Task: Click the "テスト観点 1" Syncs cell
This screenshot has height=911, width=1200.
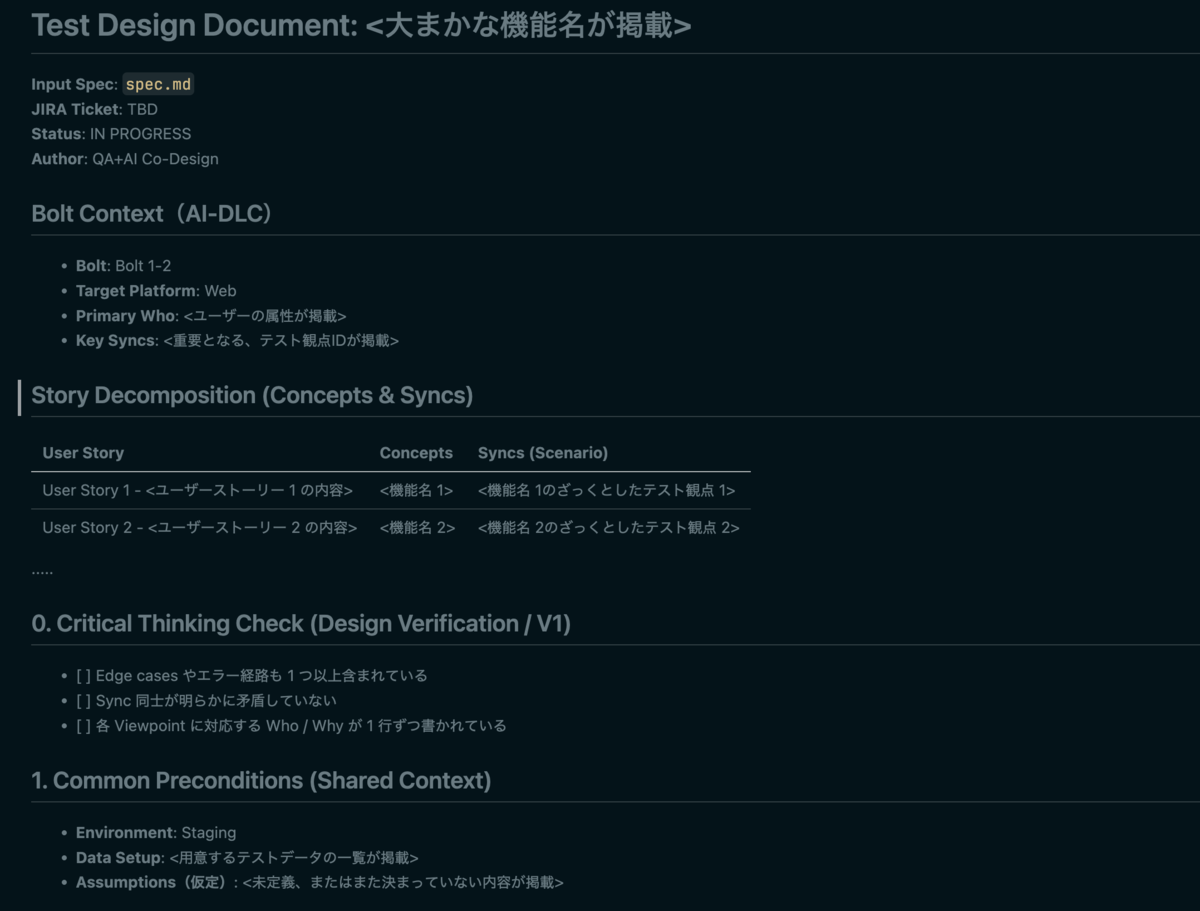Action: [x=607, y=491]
